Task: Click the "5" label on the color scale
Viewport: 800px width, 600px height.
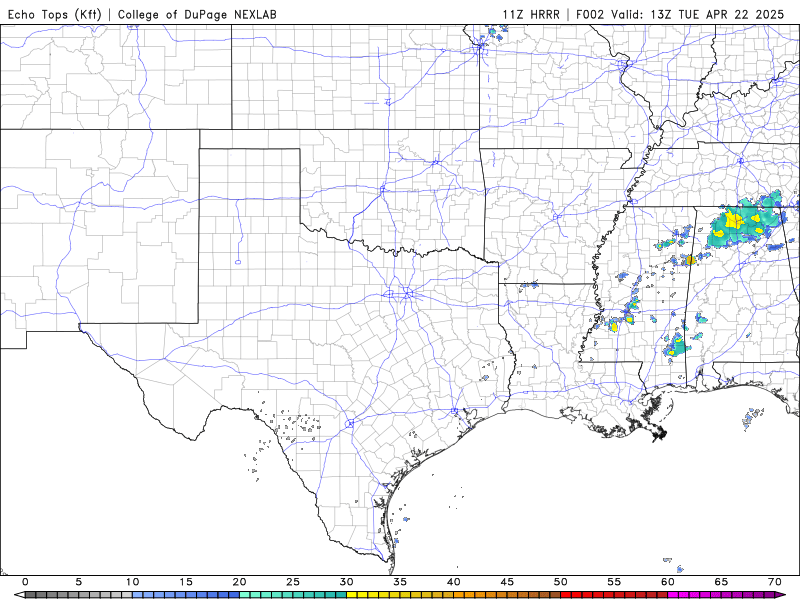Action: 79,582
